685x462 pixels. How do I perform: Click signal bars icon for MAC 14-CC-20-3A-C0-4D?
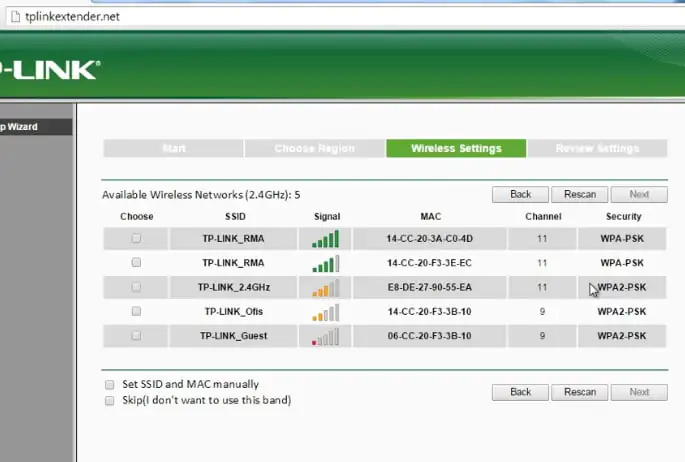point(325,239)
